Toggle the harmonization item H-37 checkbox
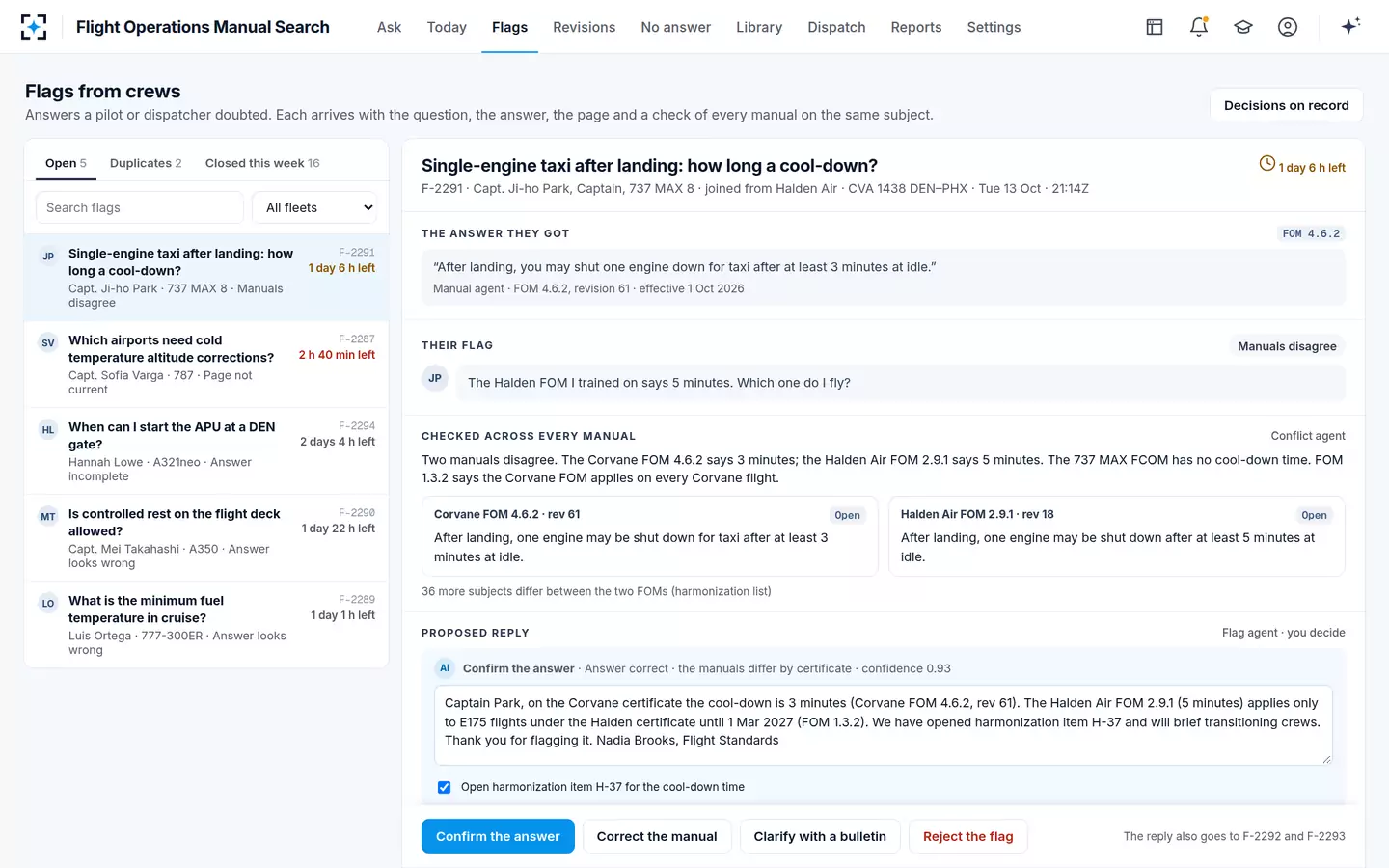The image size is (1389, 868). tap(445, 787)
